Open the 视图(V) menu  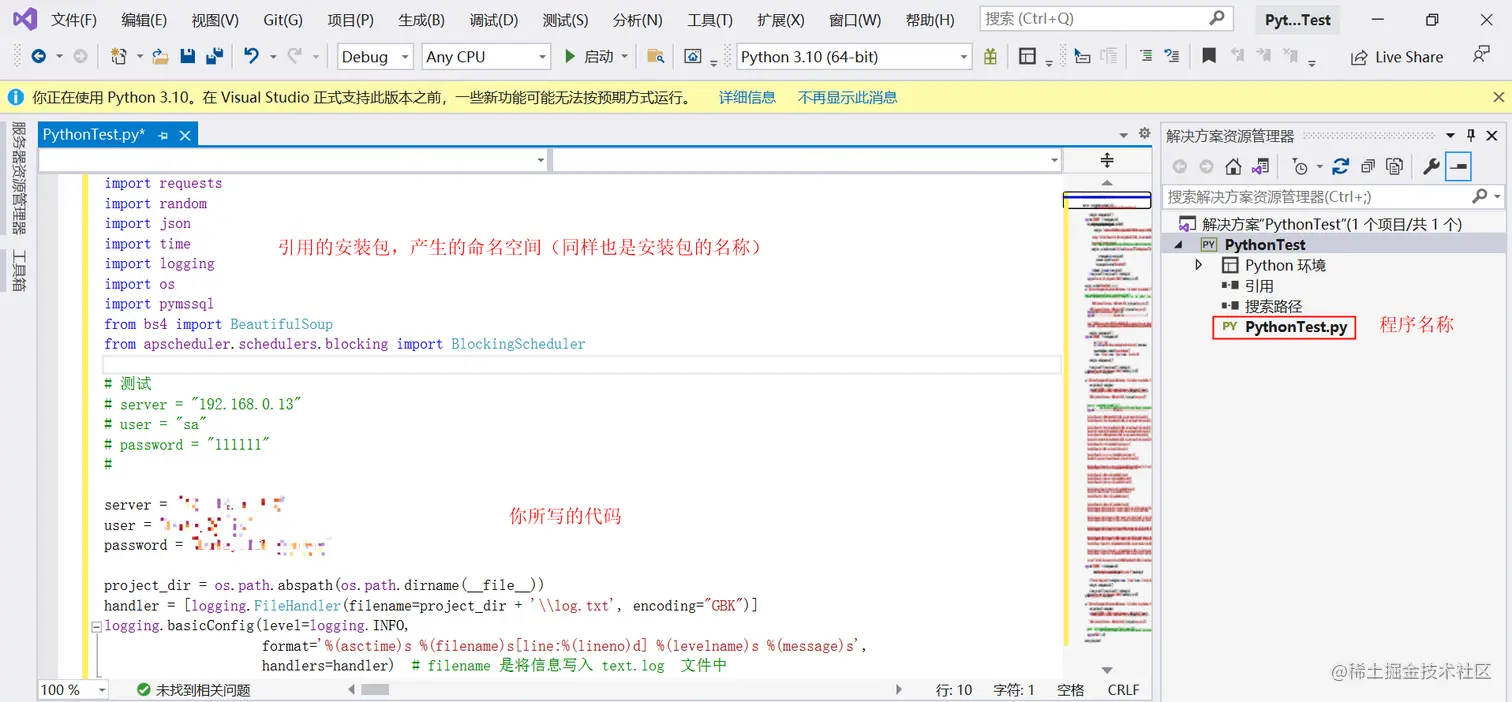pos(215,20)
